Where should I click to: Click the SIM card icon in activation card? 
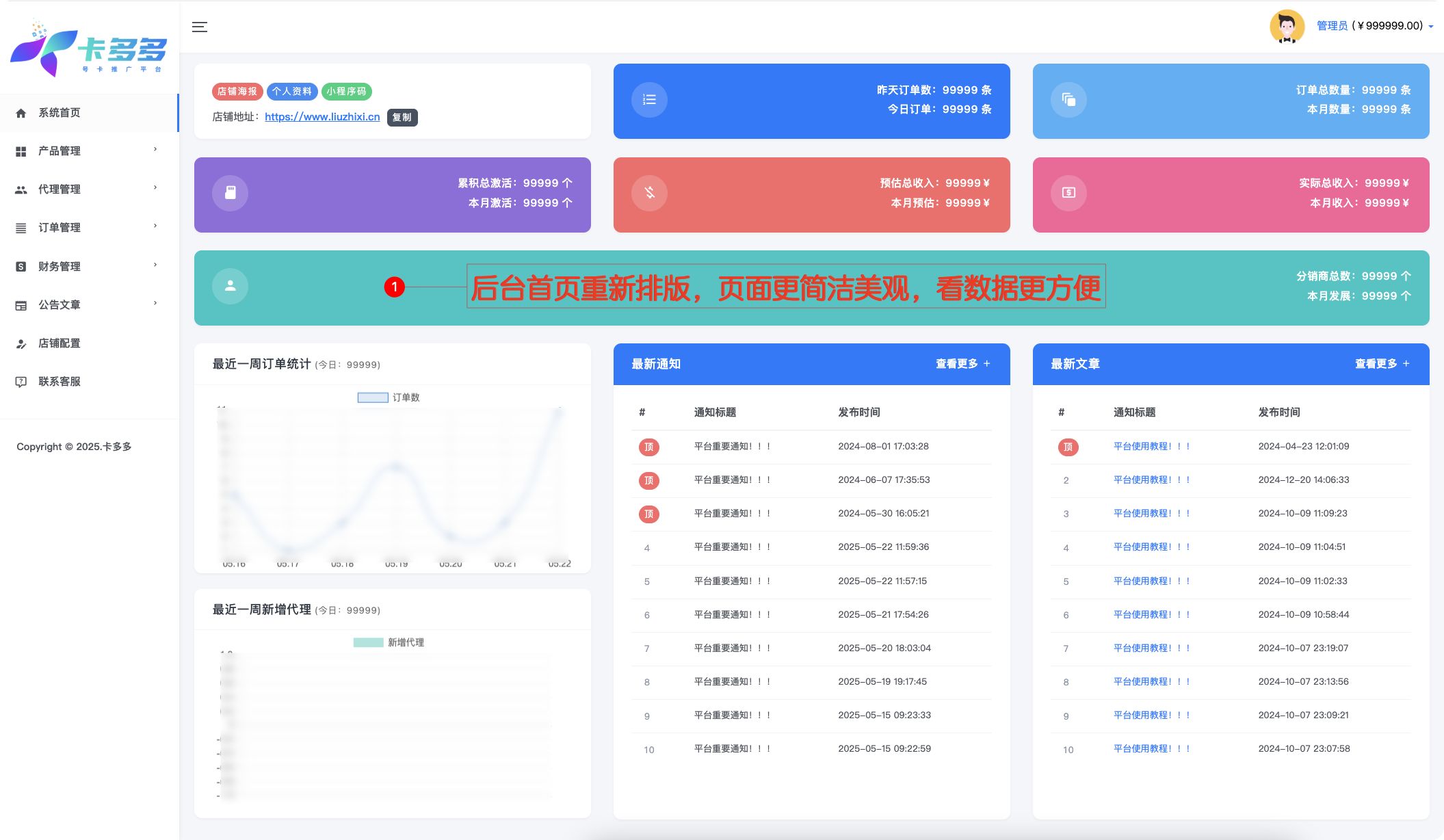pos(231,193)
